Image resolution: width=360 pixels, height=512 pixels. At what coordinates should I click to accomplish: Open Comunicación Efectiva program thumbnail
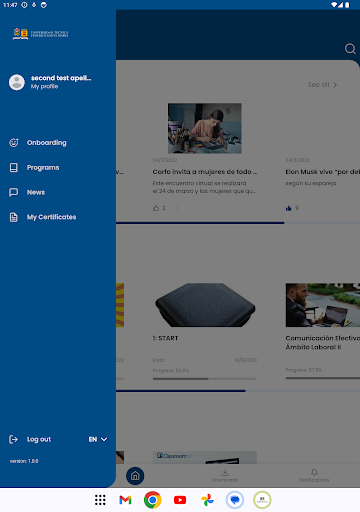(x=323, y=305)
